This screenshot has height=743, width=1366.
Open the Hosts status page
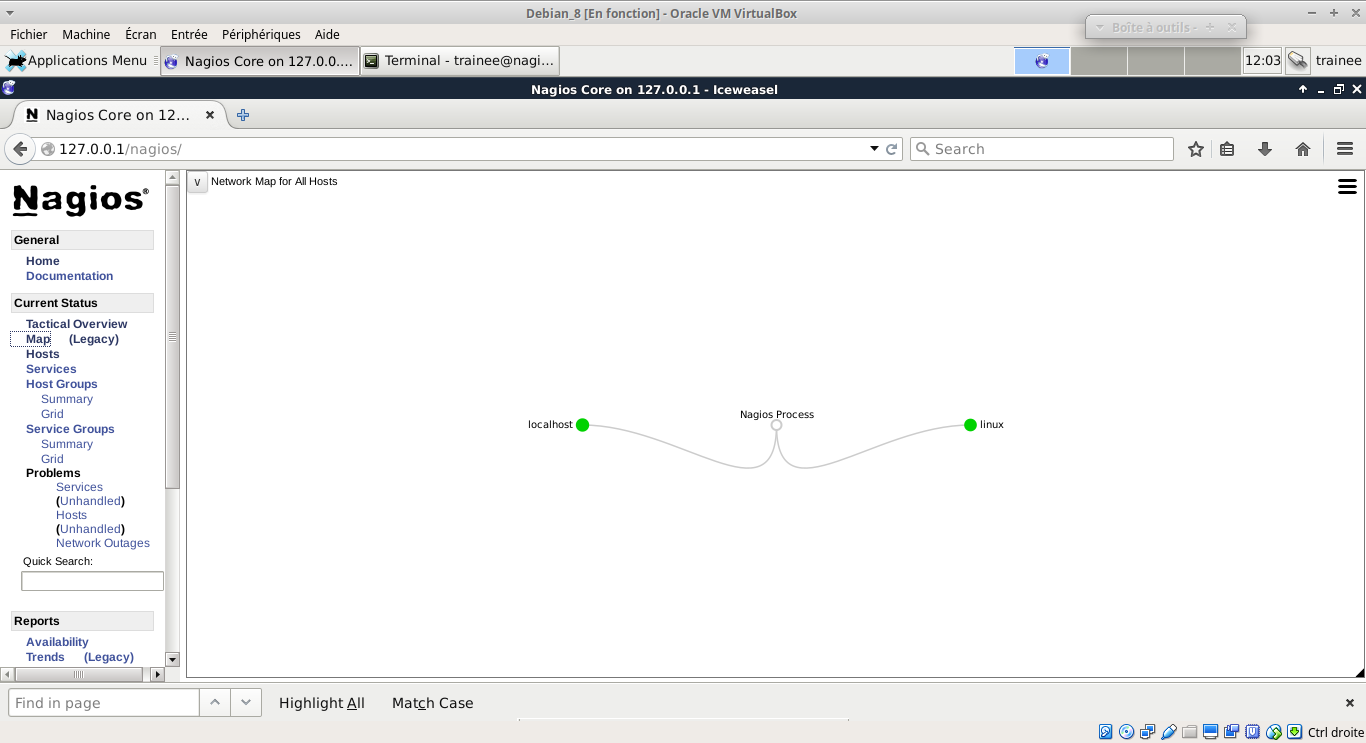(x=43, y=354)
